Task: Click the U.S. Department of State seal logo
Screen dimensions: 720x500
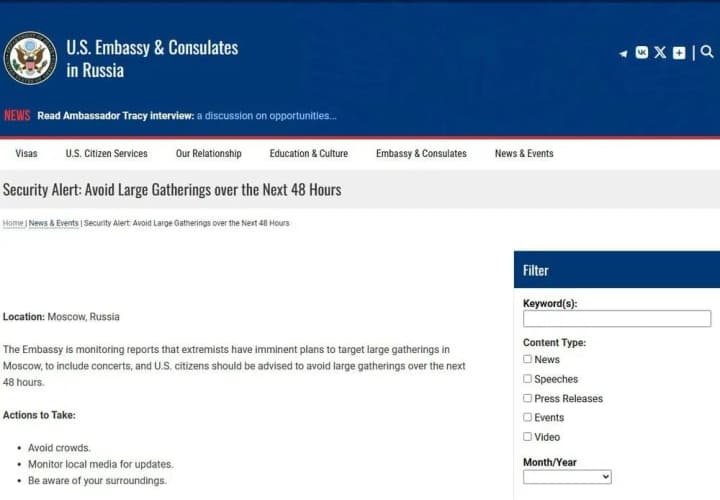Action: tap(30, 58)
